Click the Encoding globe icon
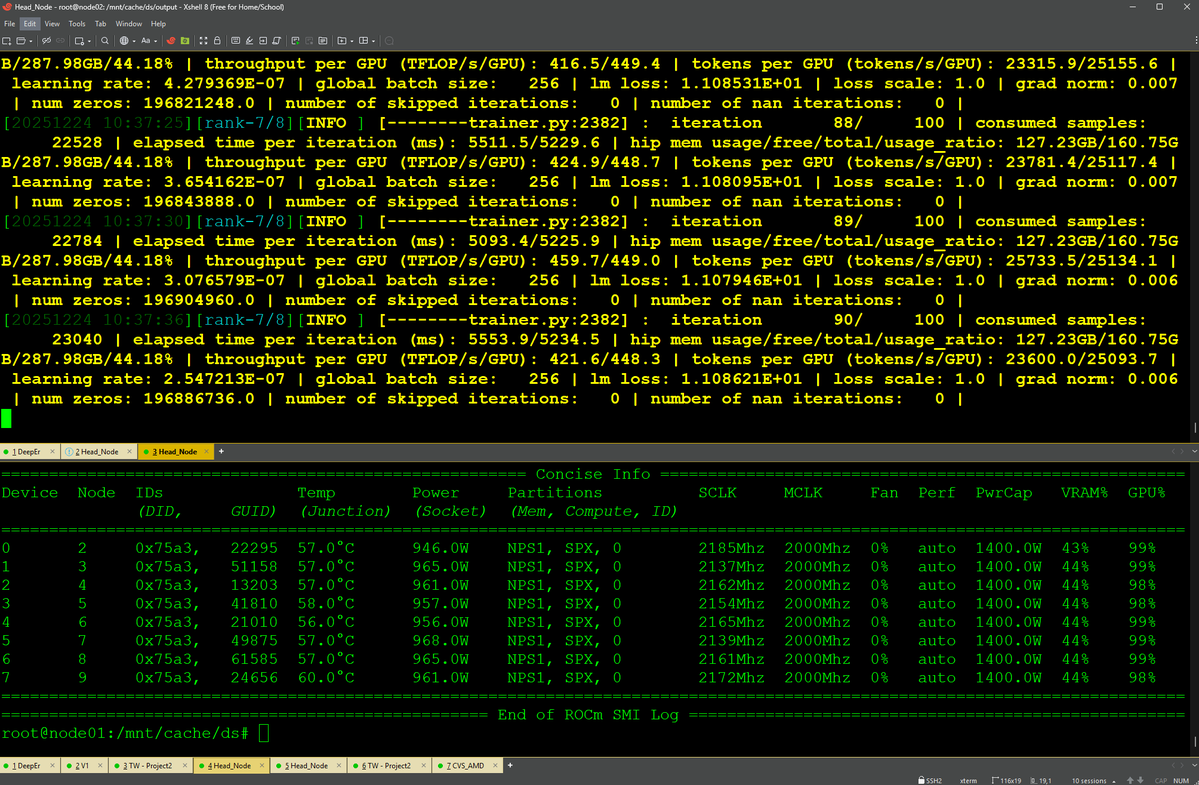The image size is (1199, 785). point(125,41)
